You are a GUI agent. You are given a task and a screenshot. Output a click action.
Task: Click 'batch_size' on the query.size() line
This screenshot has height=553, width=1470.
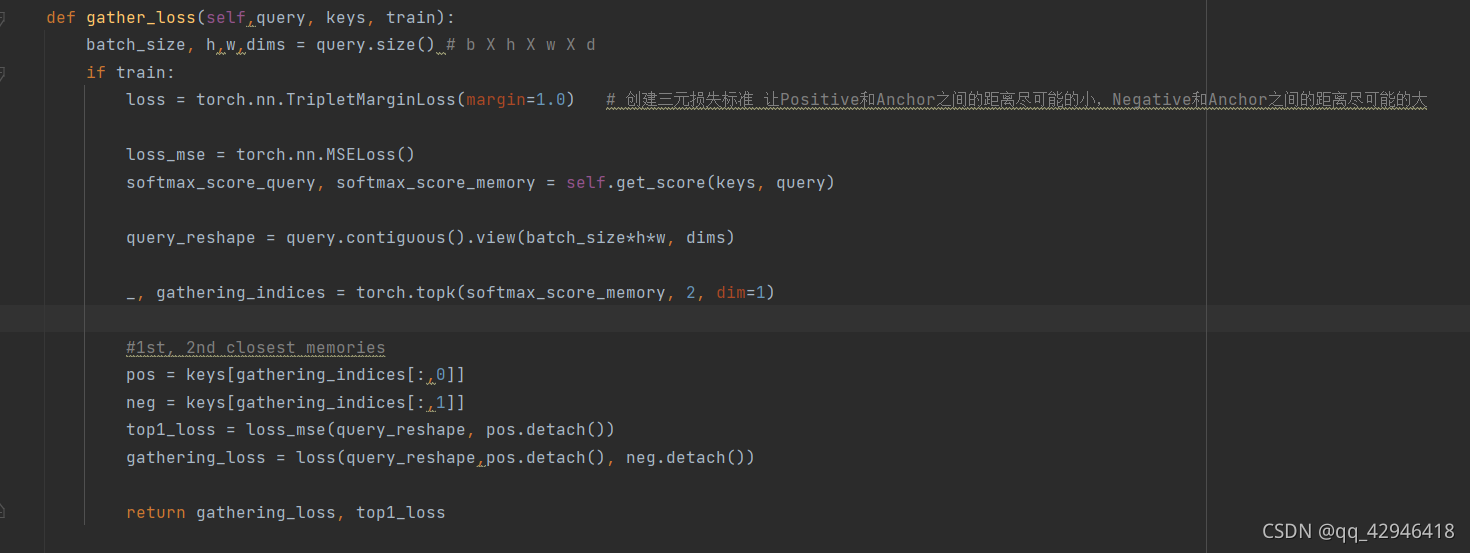click(x=136, y=45)
